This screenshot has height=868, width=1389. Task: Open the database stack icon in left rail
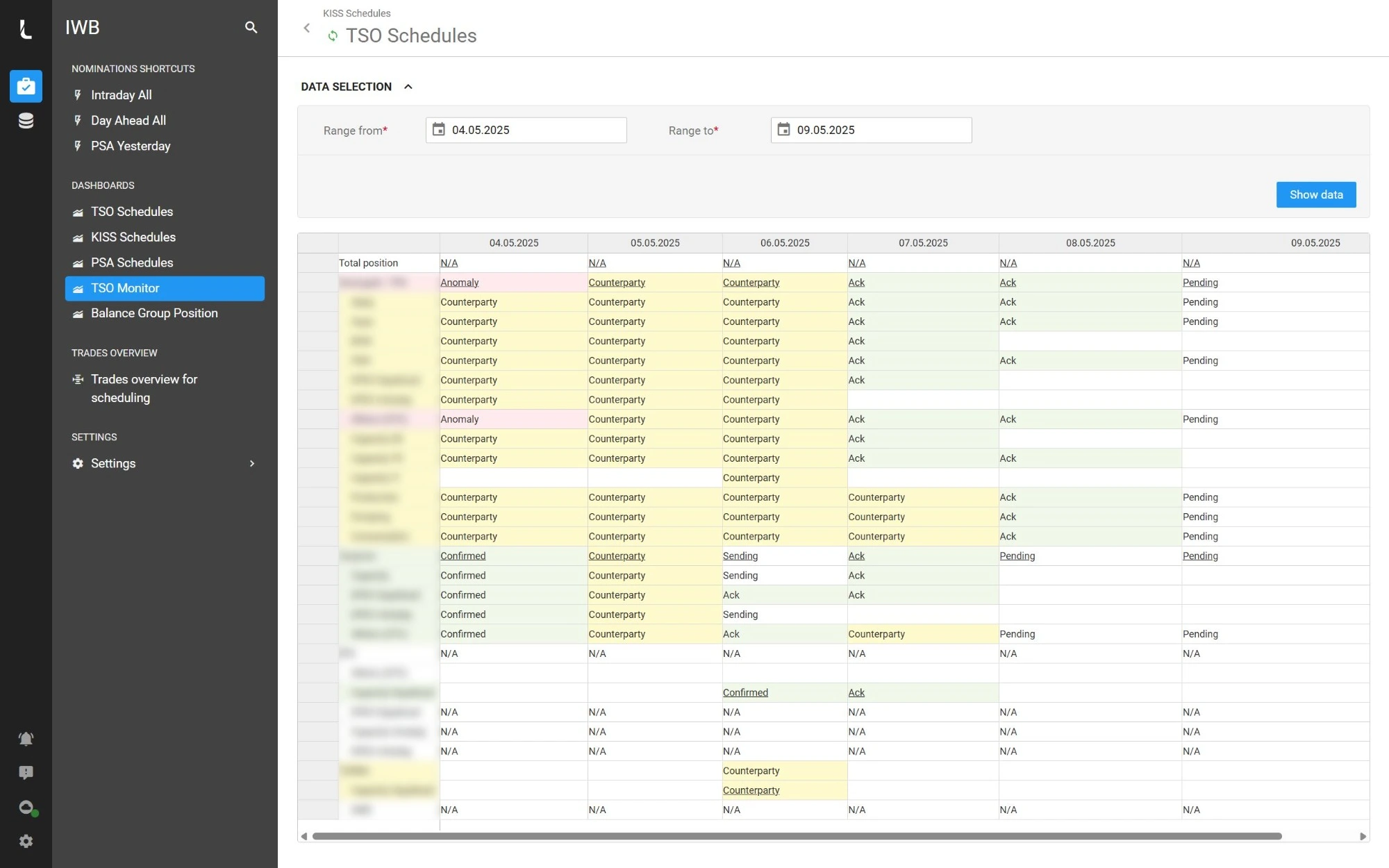(26, 121)
